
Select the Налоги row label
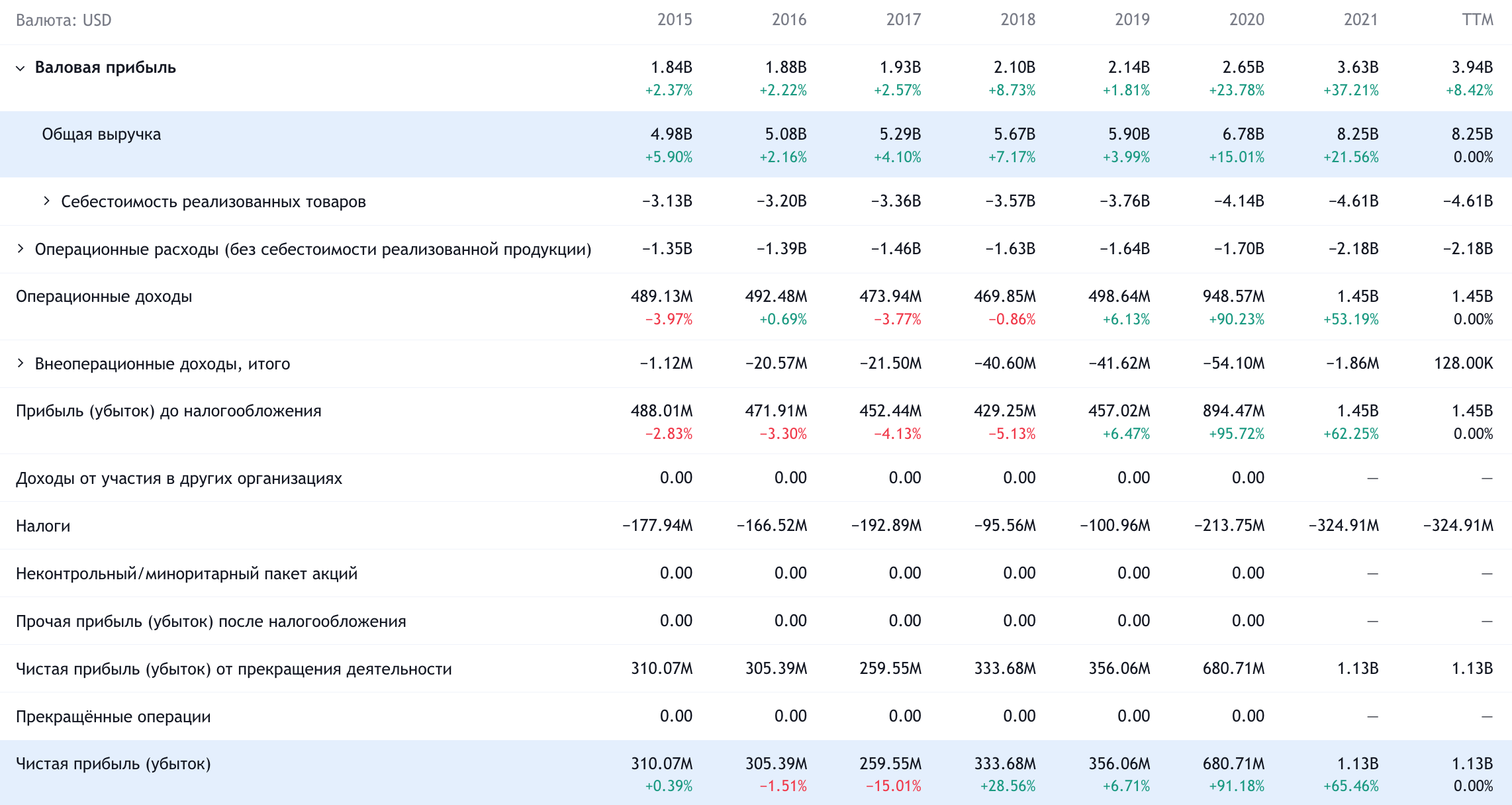point(43,526)
